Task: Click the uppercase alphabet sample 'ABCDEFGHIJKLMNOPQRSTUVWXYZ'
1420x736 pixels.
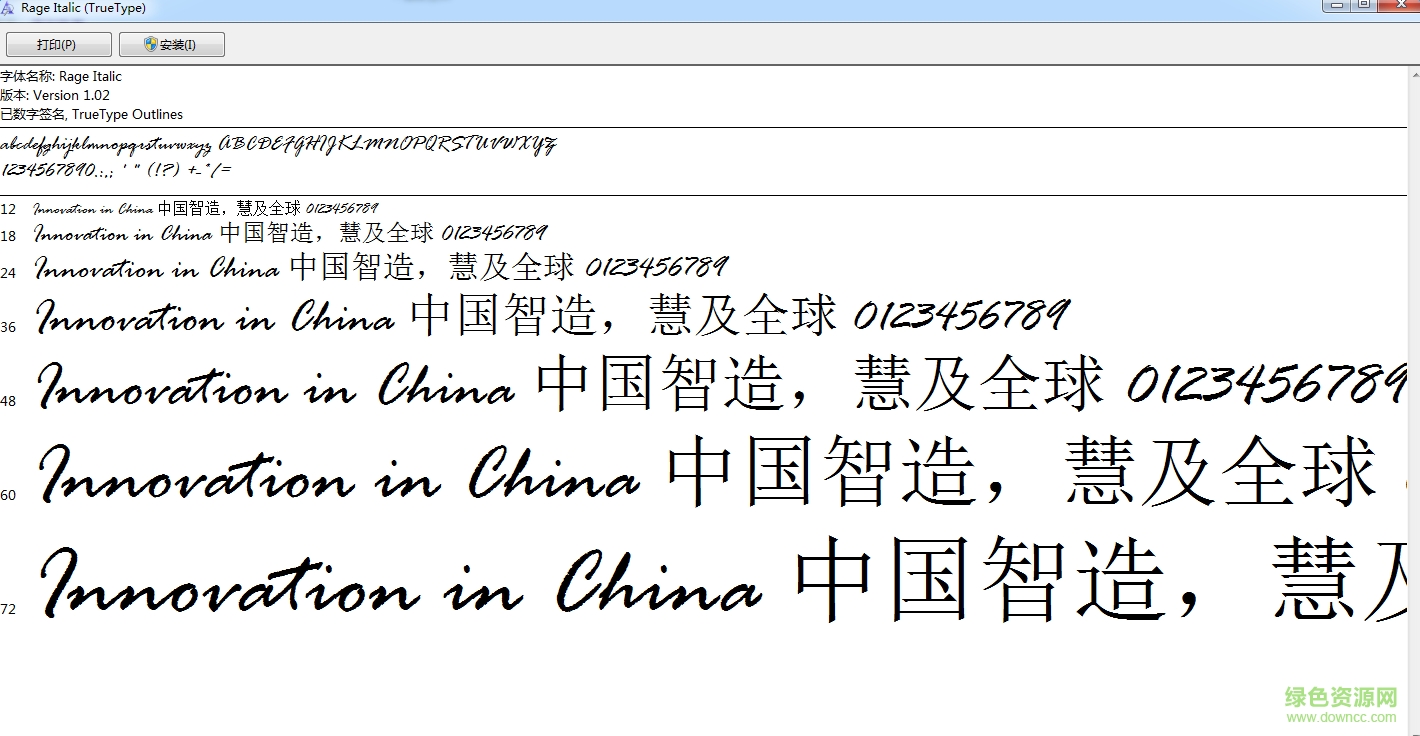Action: pos(388,144)
